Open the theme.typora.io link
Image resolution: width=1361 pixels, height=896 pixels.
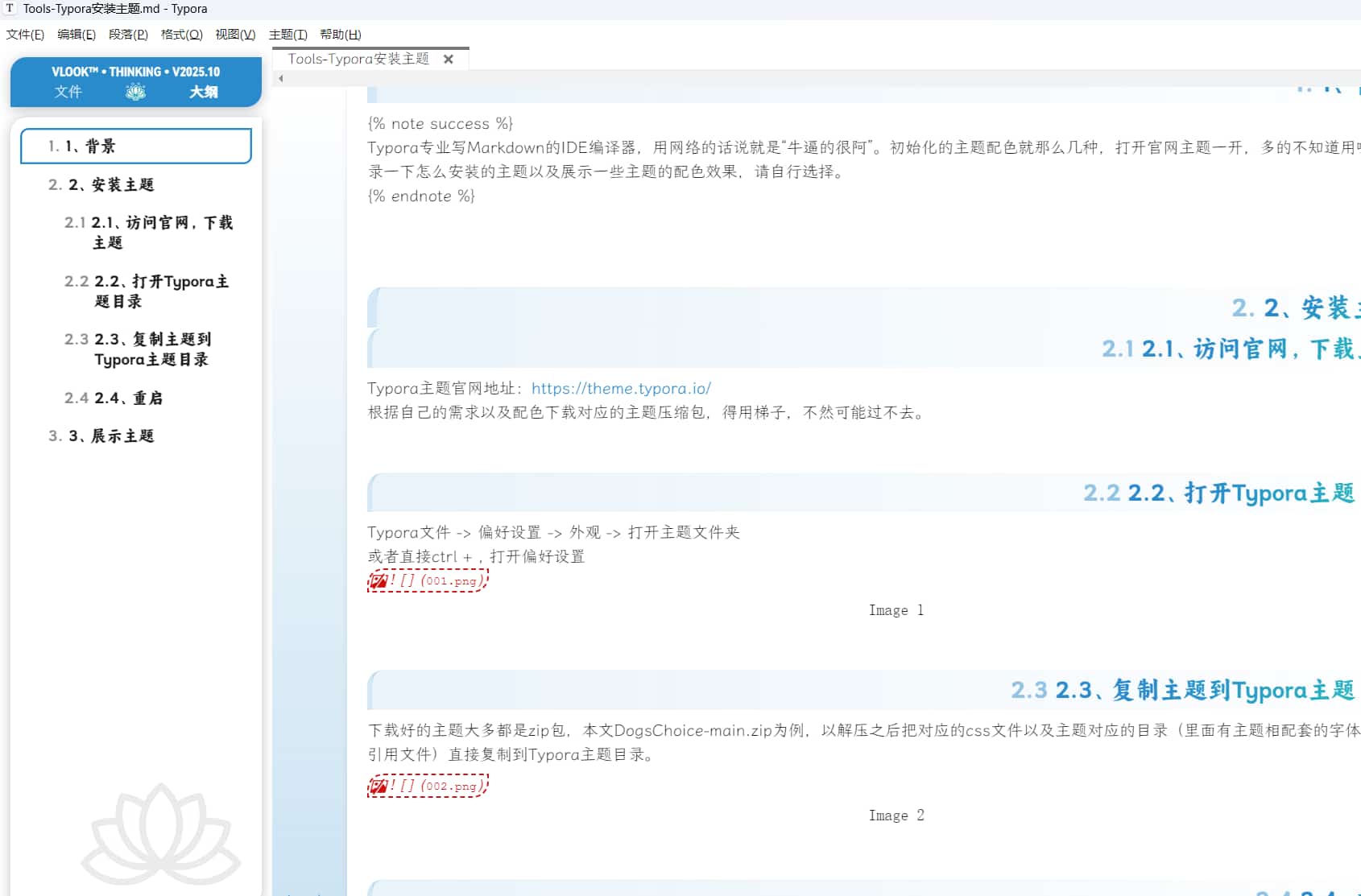pos(621,388)
